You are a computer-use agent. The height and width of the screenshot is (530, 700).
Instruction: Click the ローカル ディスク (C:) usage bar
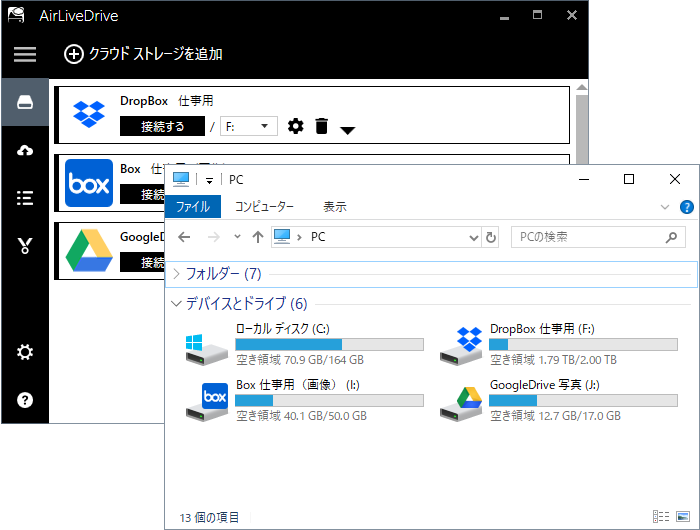click(x=329, y=344)
